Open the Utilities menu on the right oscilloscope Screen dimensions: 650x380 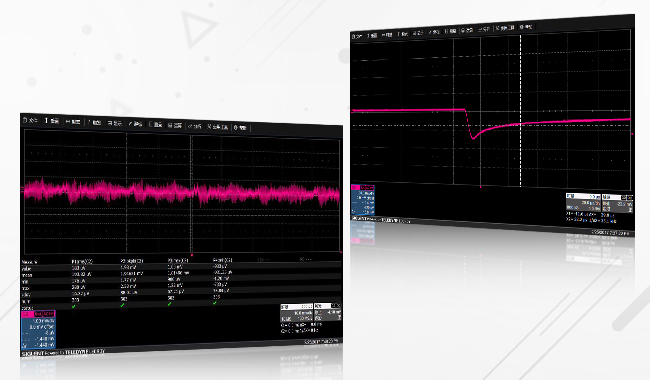click(504, 28)
